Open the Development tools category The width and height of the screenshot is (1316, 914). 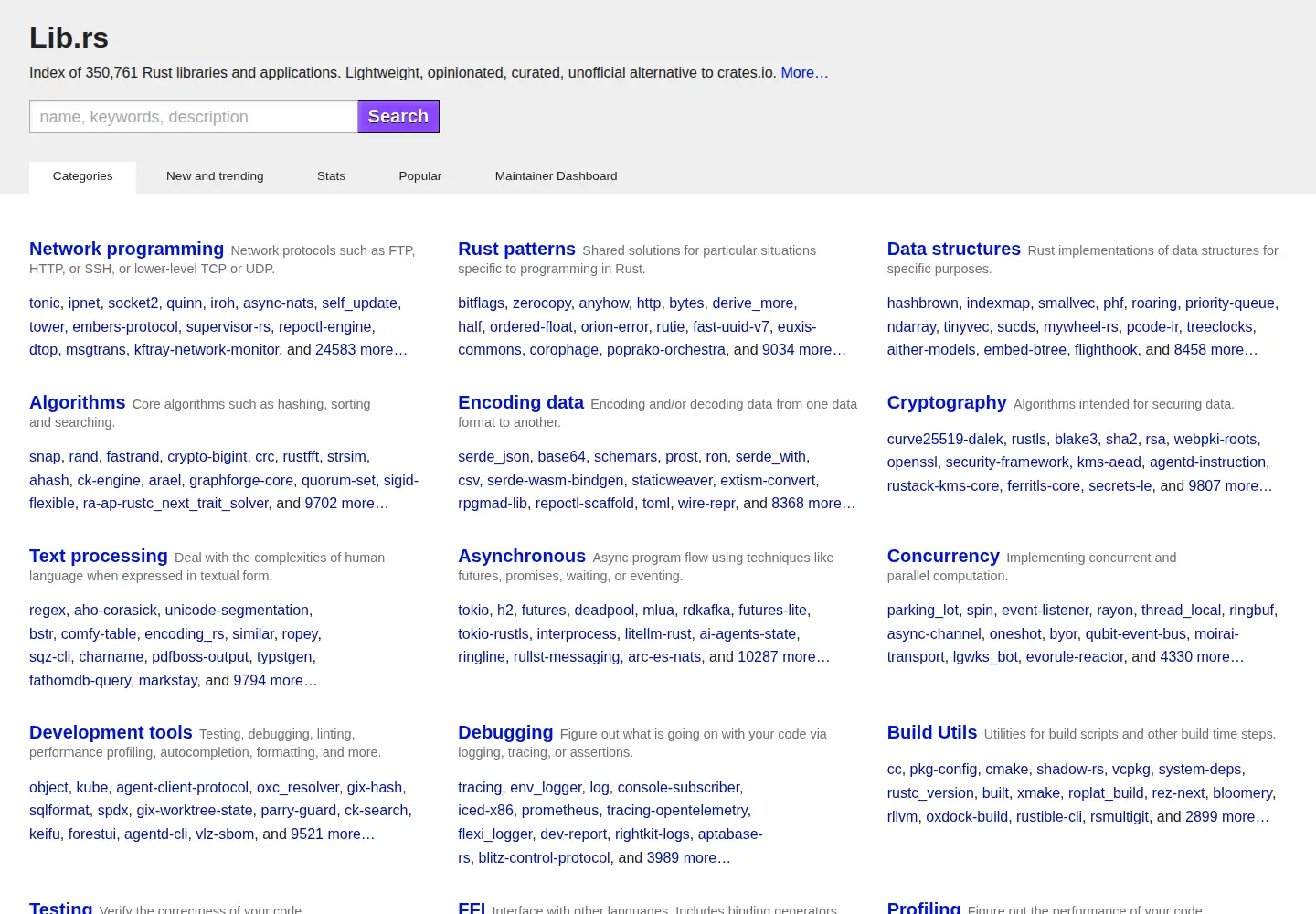point(111,732)
